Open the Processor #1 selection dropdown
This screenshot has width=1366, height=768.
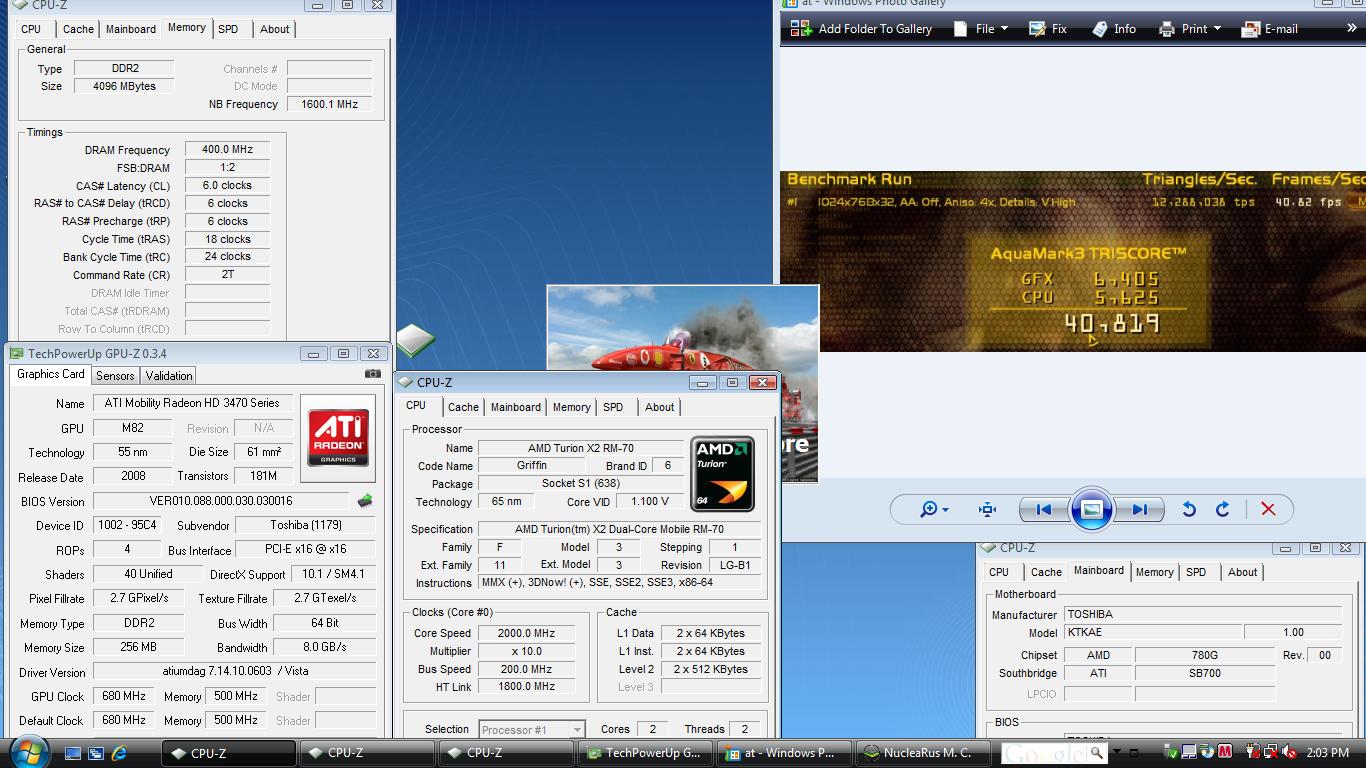(531, 730)
